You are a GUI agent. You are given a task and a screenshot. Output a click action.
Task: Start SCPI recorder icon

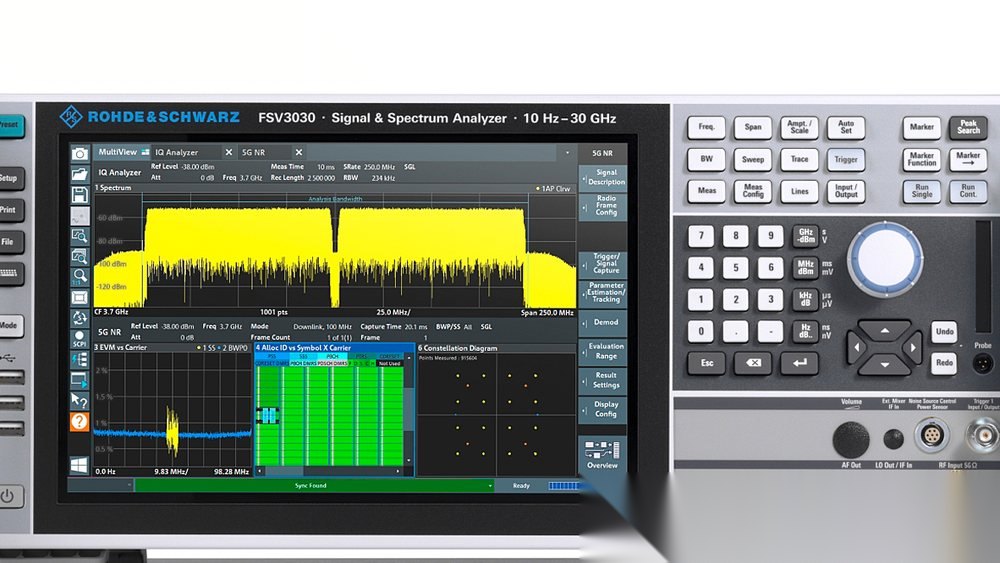click(80, 339)
